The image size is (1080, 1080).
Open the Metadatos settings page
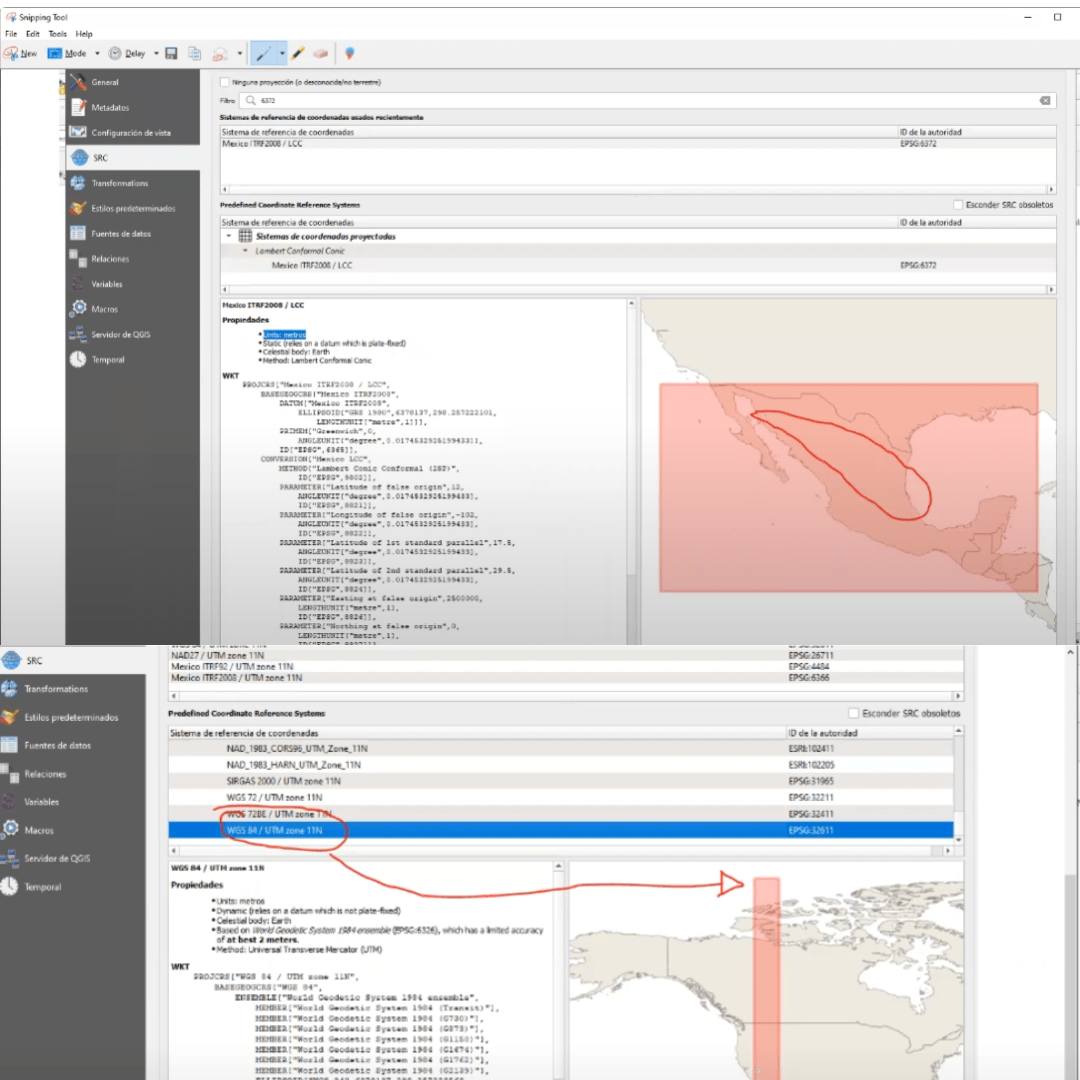(x=110, y=107)
